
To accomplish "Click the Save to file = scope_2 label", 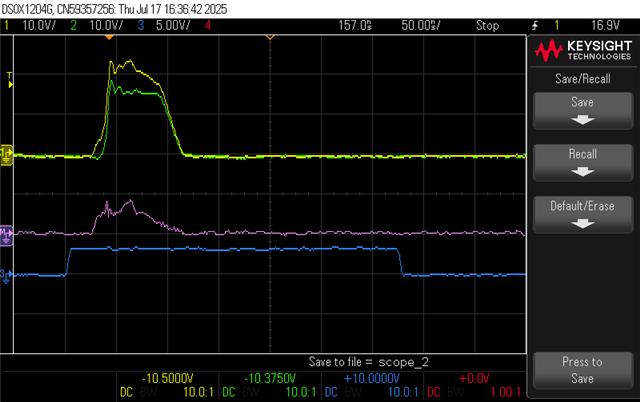I will (x=369, y=362).
